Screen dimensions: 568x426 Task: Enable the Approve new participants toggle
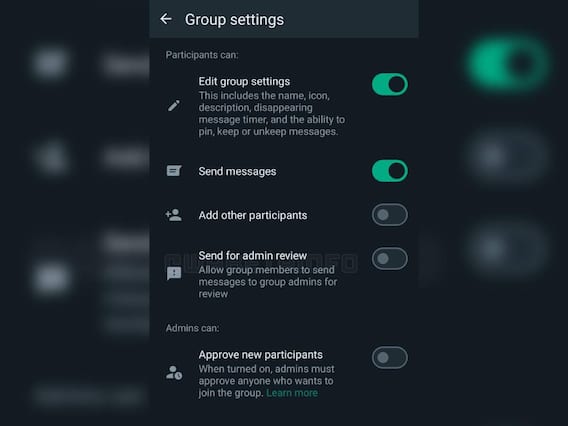(390, 358)
